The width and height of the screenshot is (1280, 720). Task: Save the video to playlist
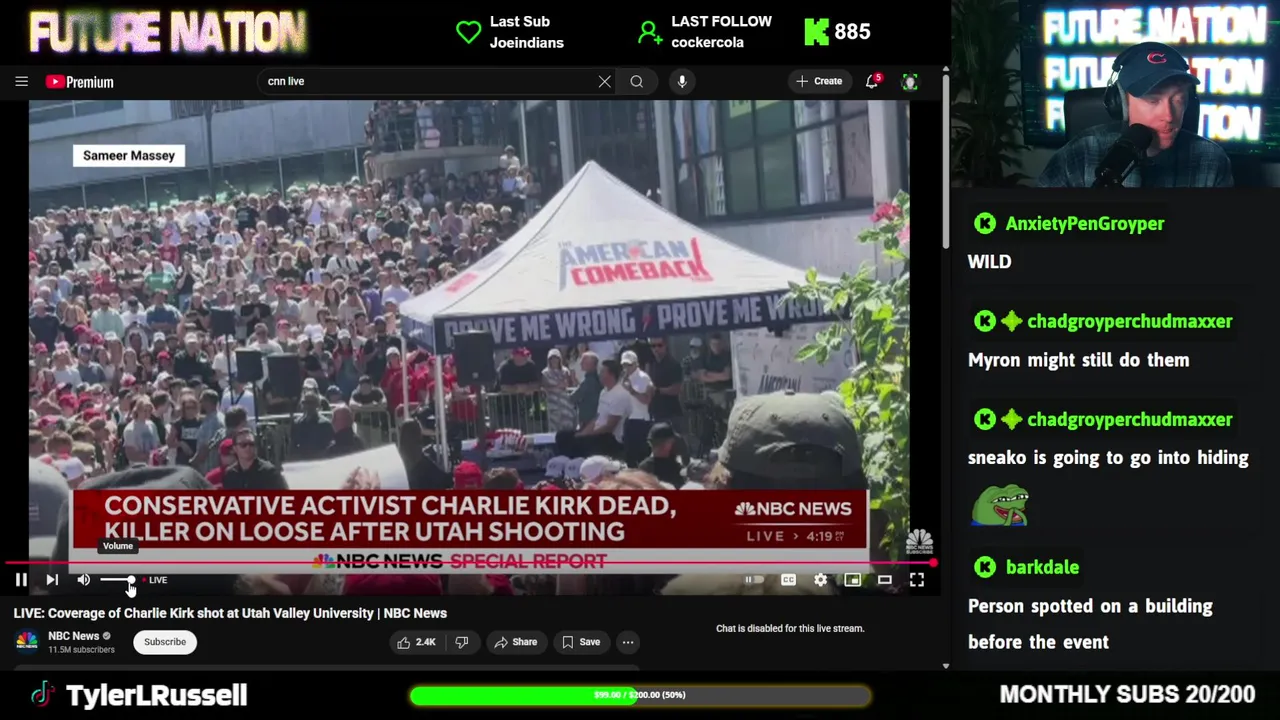click(x=581, y=642)
